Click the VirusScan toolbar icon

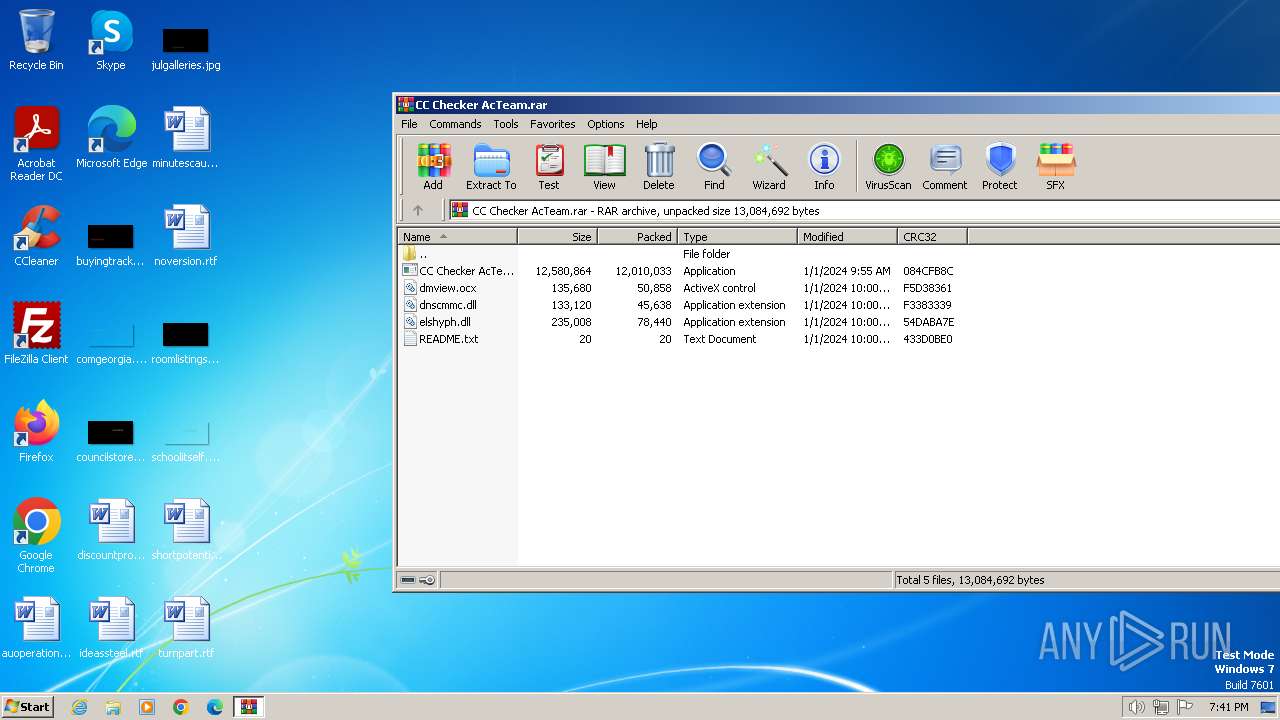888,166
